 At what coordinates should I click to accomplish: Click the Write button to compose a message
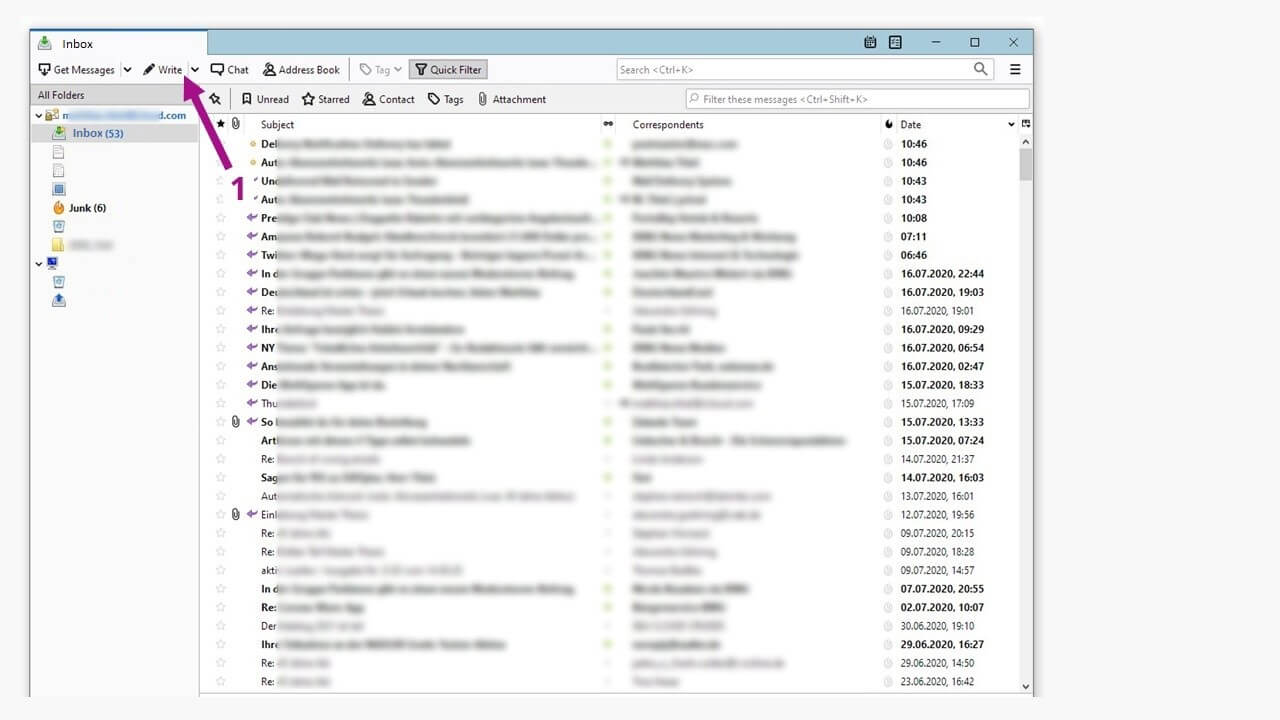162,70
